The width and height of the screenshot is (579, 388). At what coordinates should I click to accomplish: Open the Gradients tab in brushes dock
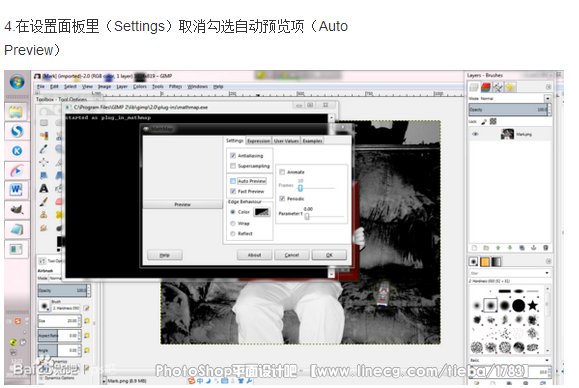click(x=496, y=262)
